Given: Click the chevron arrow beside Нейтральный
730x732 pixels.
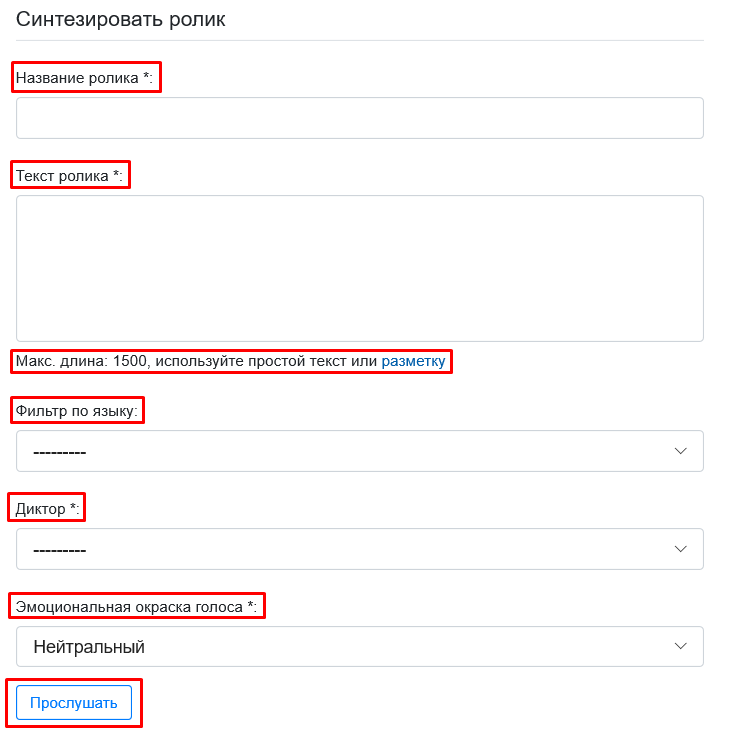Looking at the screenshot, I should tap(681, 646).
